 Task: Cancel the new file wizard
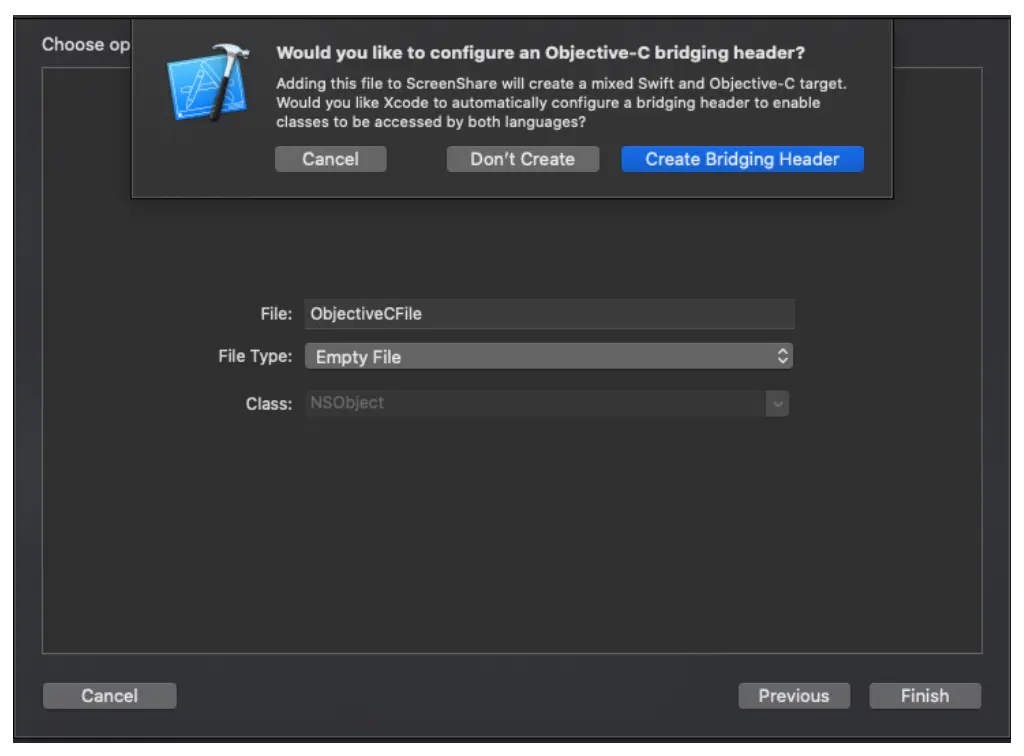coord(109,695)
